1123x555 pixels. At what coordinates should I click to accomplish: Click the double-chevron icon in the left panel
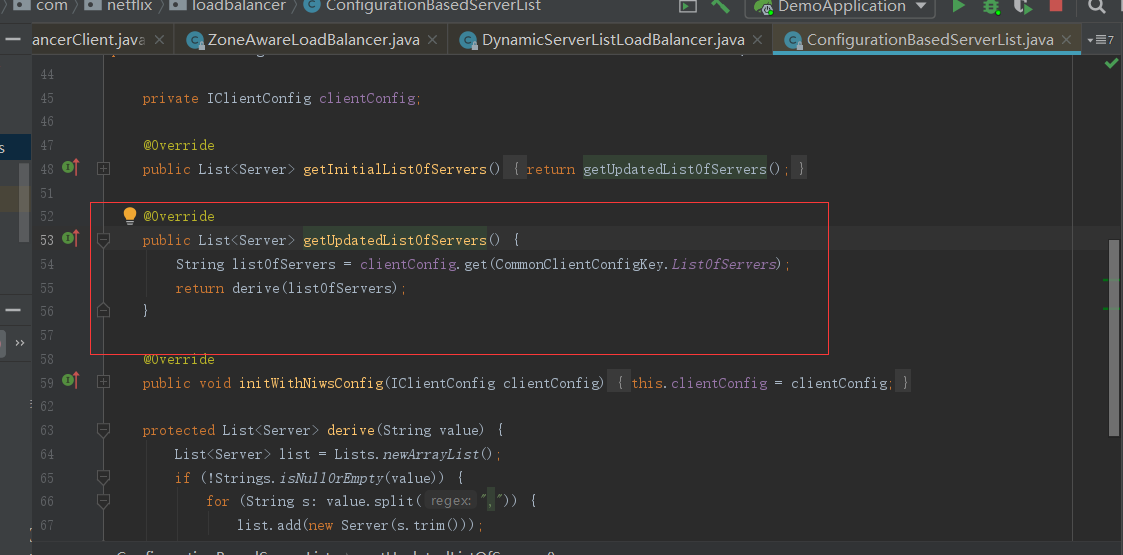coord(19,343)
